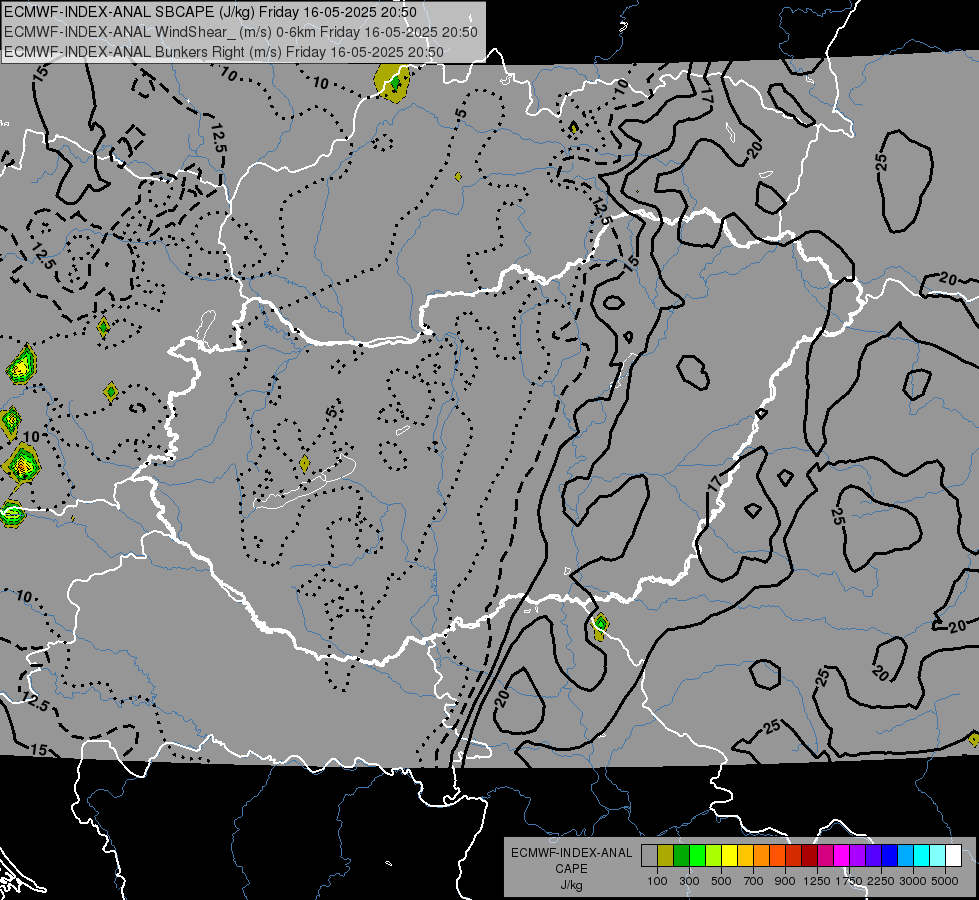
Task: Click the J/kg unit label in legend
Action: [571, 885]
